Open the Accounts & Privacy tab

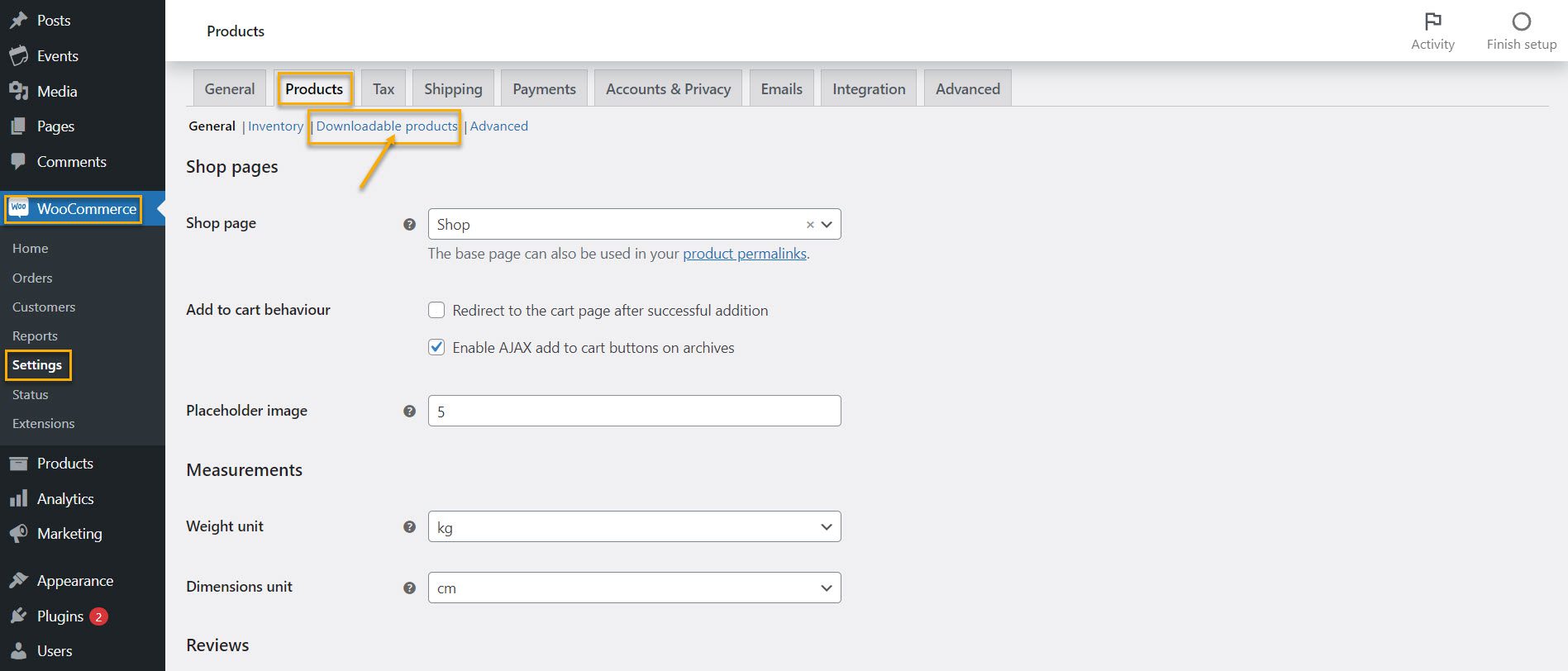[x=668, y=88]
